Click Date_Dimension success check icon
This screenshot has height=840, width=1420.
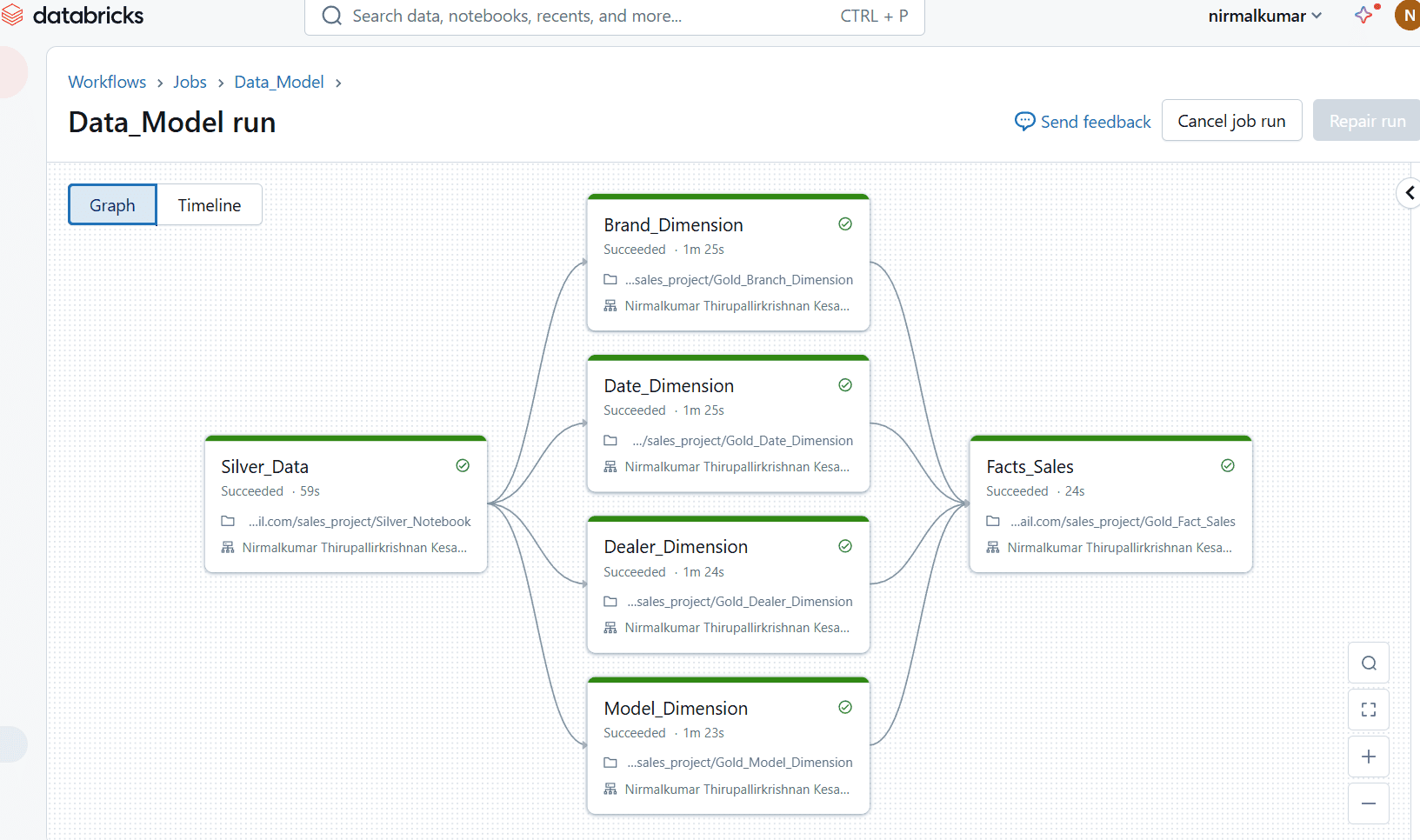[845, 385]
